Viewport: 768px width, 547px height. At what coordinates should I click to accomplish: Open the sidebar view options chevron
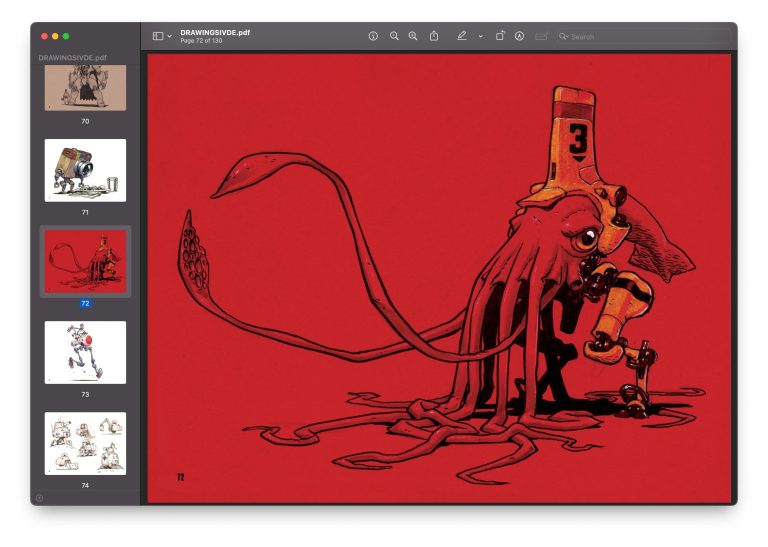tap(169, 36)
